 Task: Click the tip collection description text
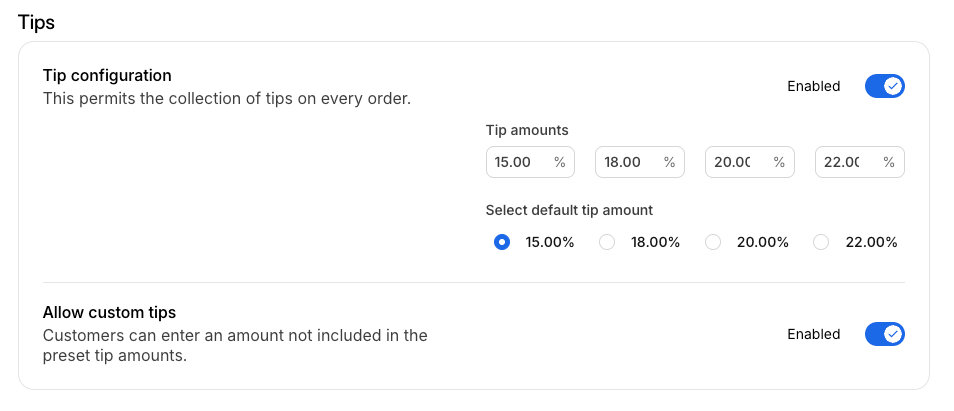point(226,99)
